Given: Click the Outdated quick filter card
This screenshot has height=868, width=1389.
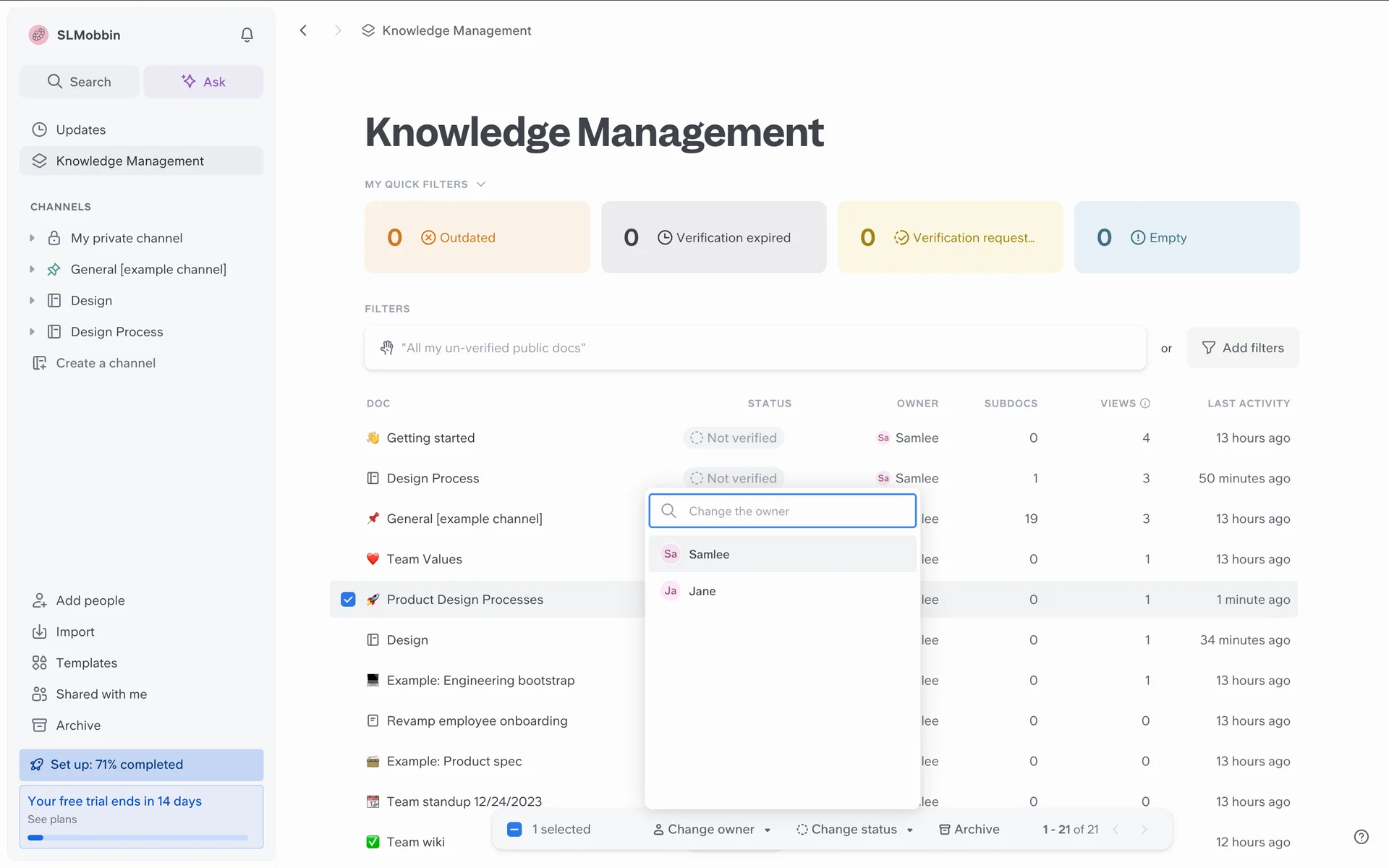Looking at the screenshot, I should coord(477,237).
